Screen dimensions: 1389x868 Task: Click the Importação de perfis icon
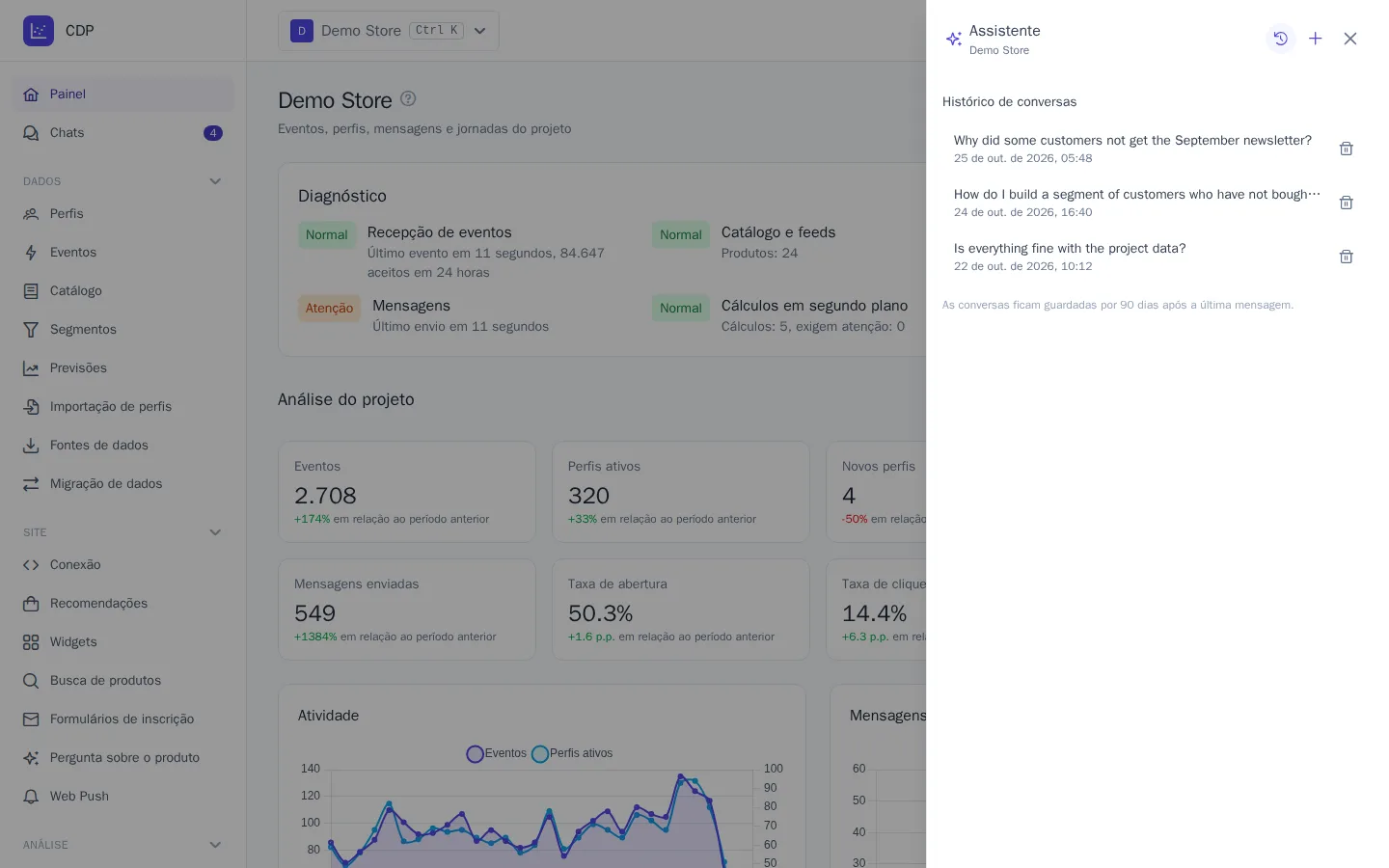31,406
